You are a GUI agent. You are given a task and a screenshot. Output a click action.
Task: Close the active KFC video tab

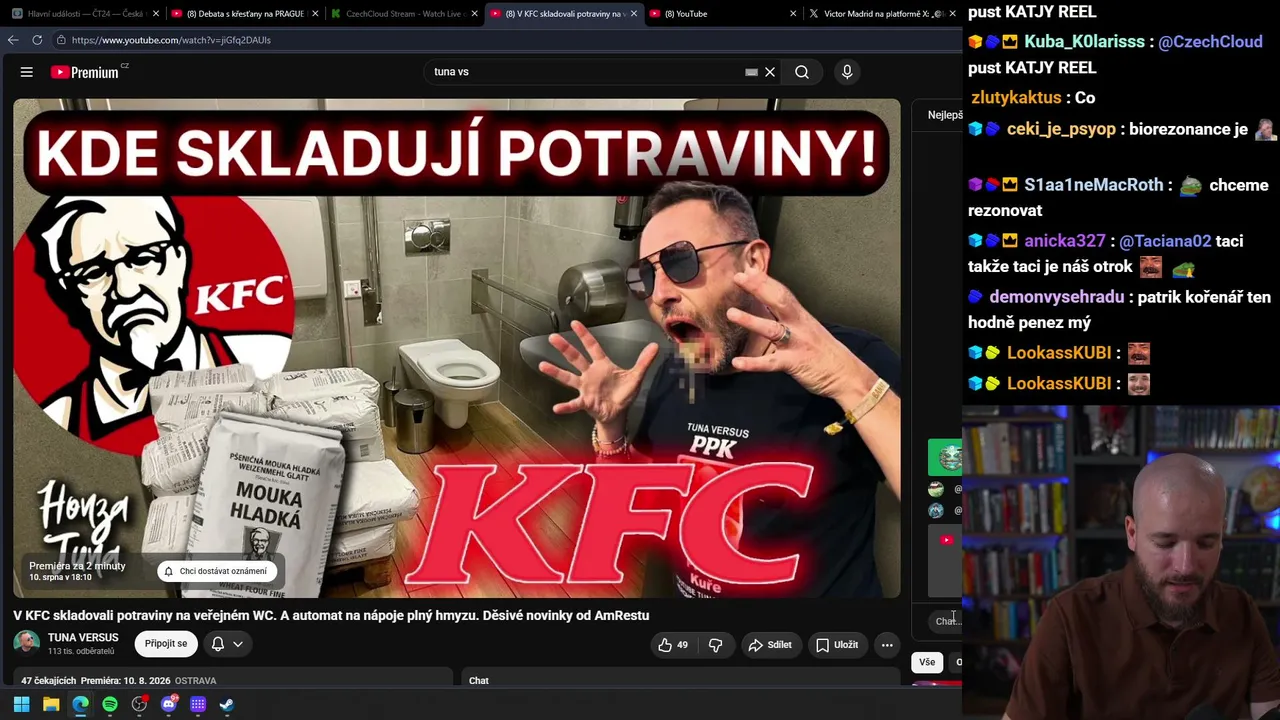(x=633, y=14)
